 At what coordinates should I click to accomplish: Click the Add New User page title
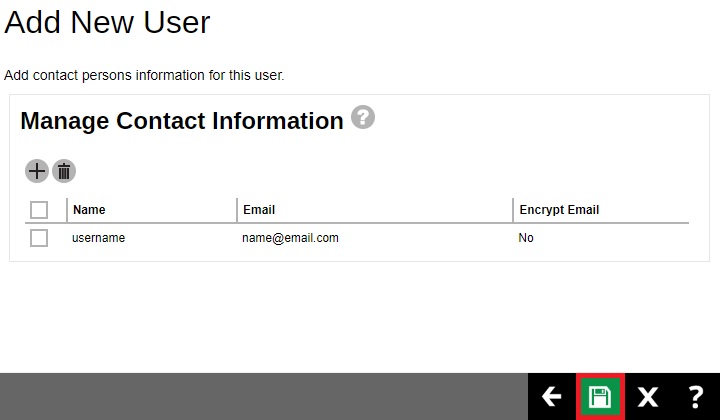[x=107, y=22]
